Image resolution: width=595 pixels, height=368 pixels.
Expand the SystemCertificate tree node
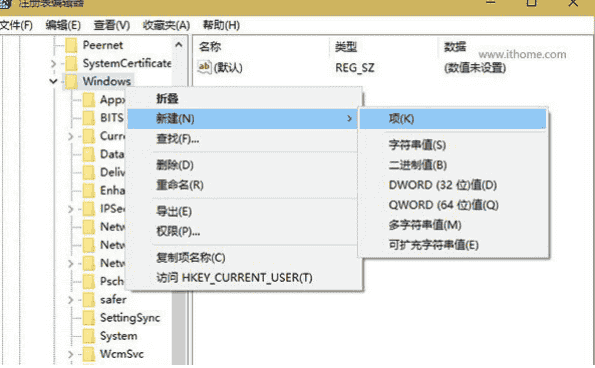(x=53, y=63)
